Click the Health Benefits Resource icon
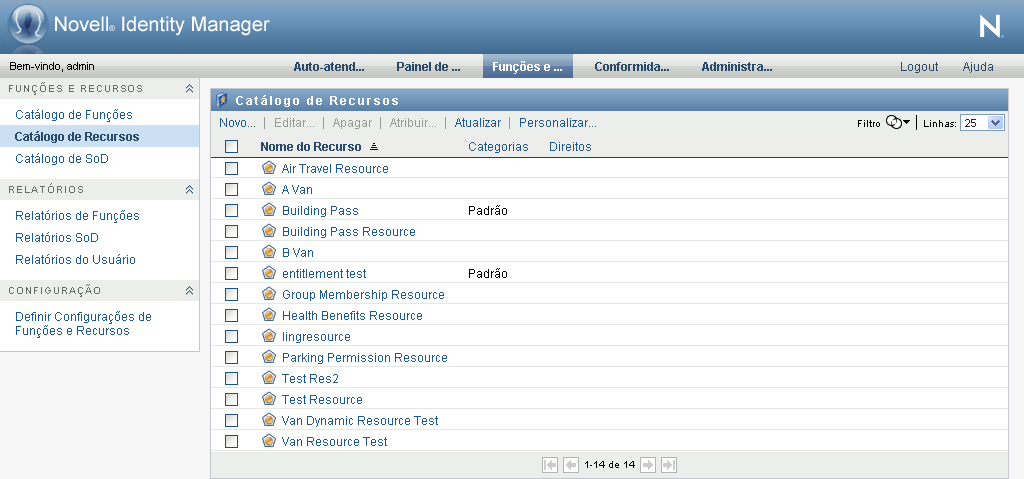Viewport: 1024px width, 479px height. (268, 314)
